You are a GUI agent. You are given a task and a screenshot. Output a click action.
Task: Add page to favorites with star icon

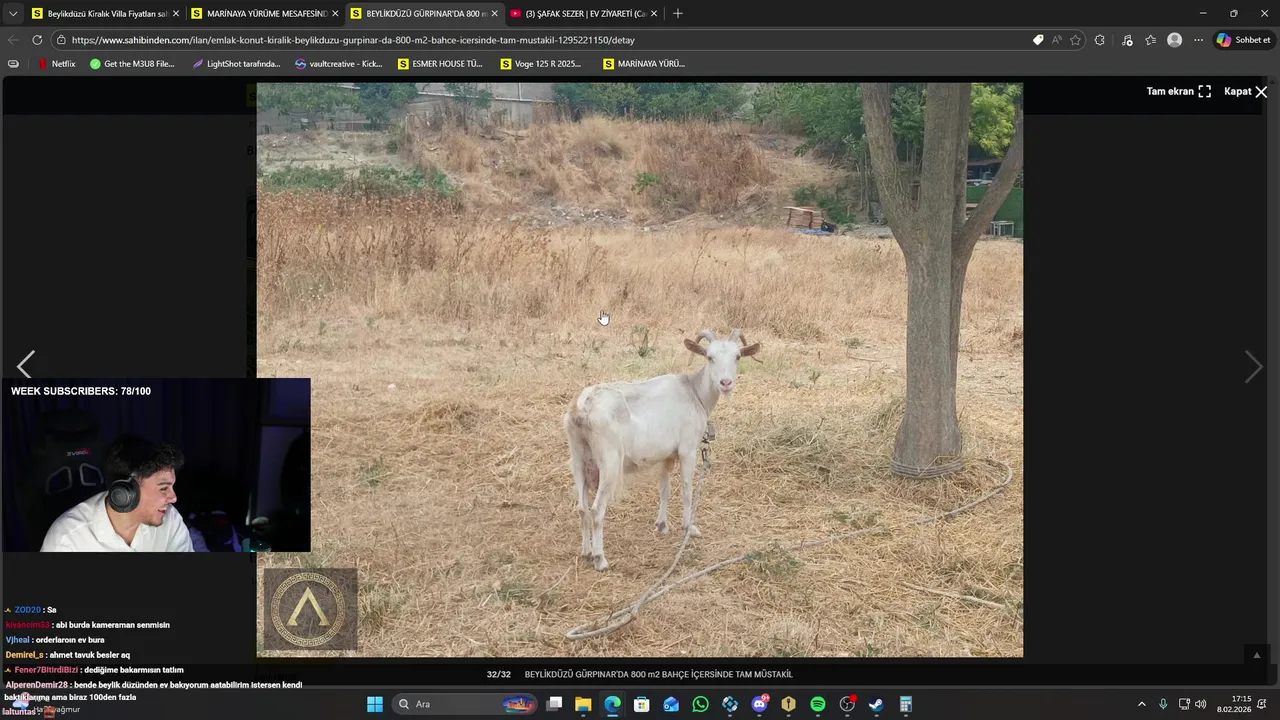click(1076, 40)
